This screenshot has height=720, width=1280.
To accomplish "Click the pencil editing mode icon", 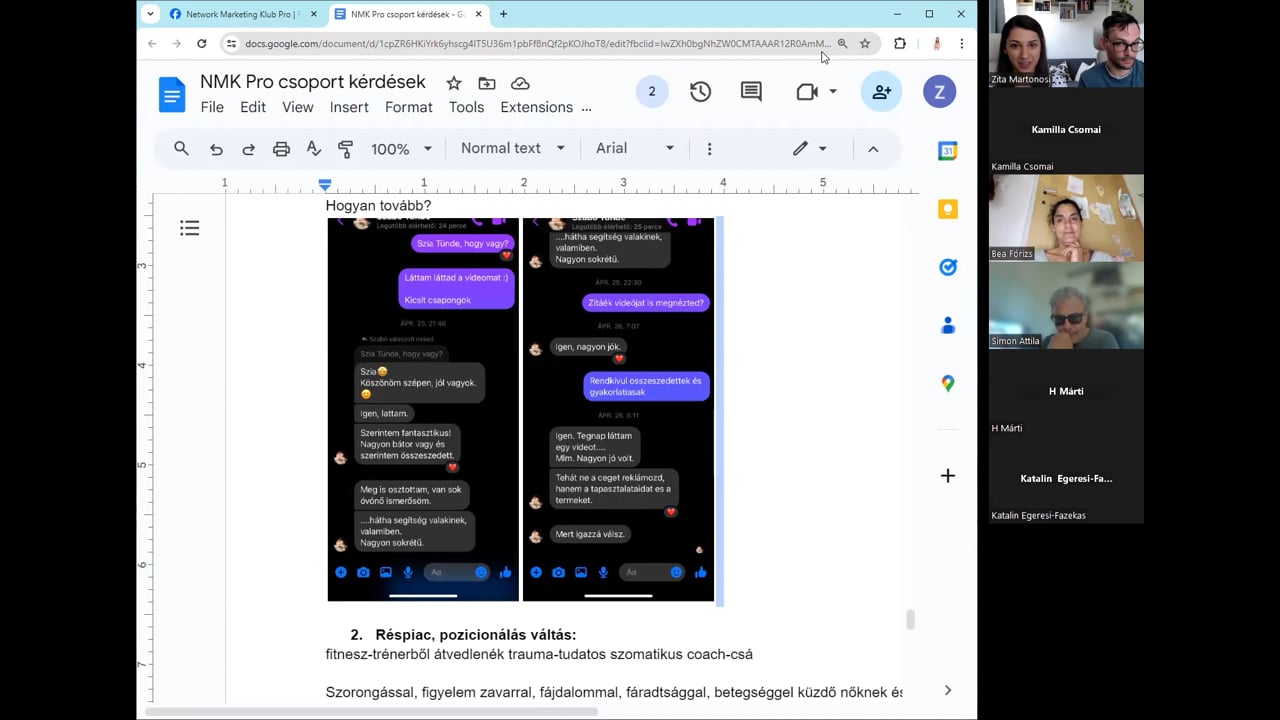I will coord(800,148).
